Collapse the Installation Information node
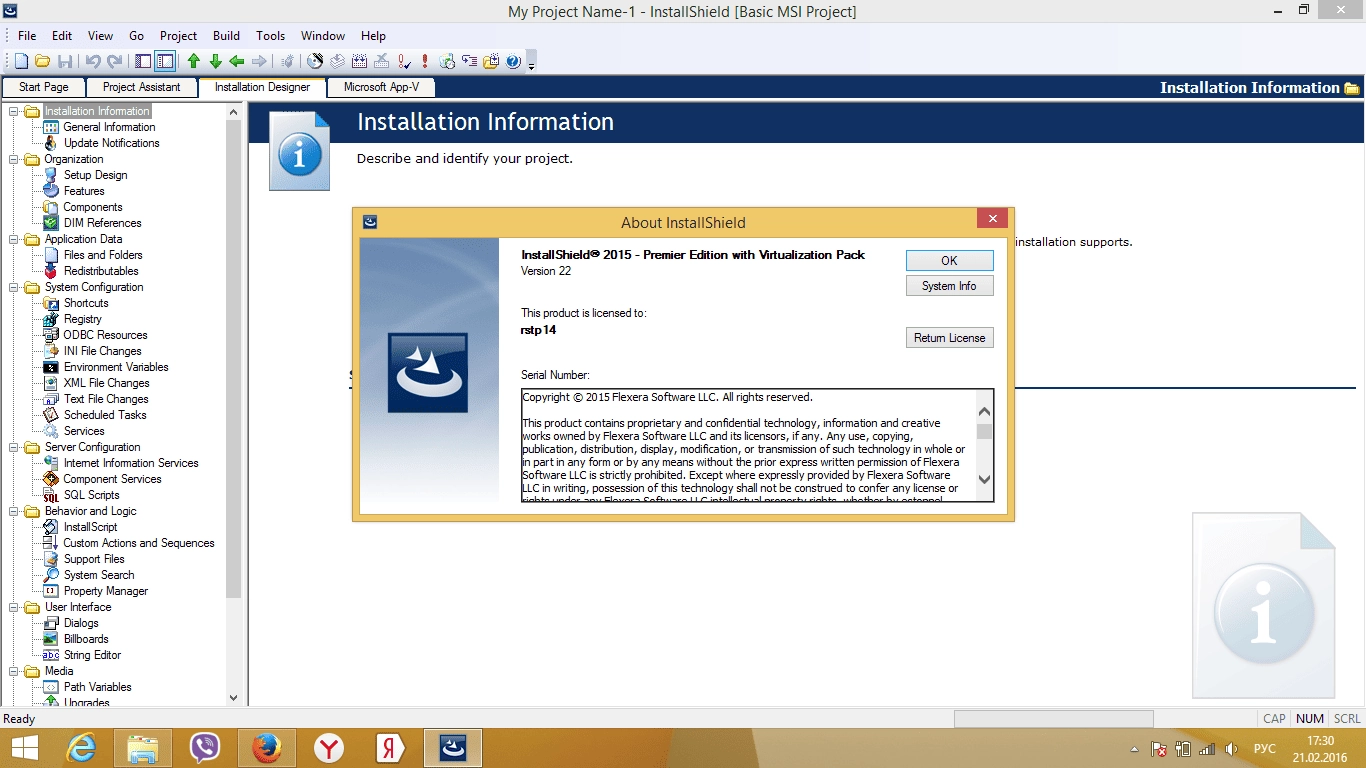The width and height of the screenshot is (1366, 768). click(x=14, y=111)
